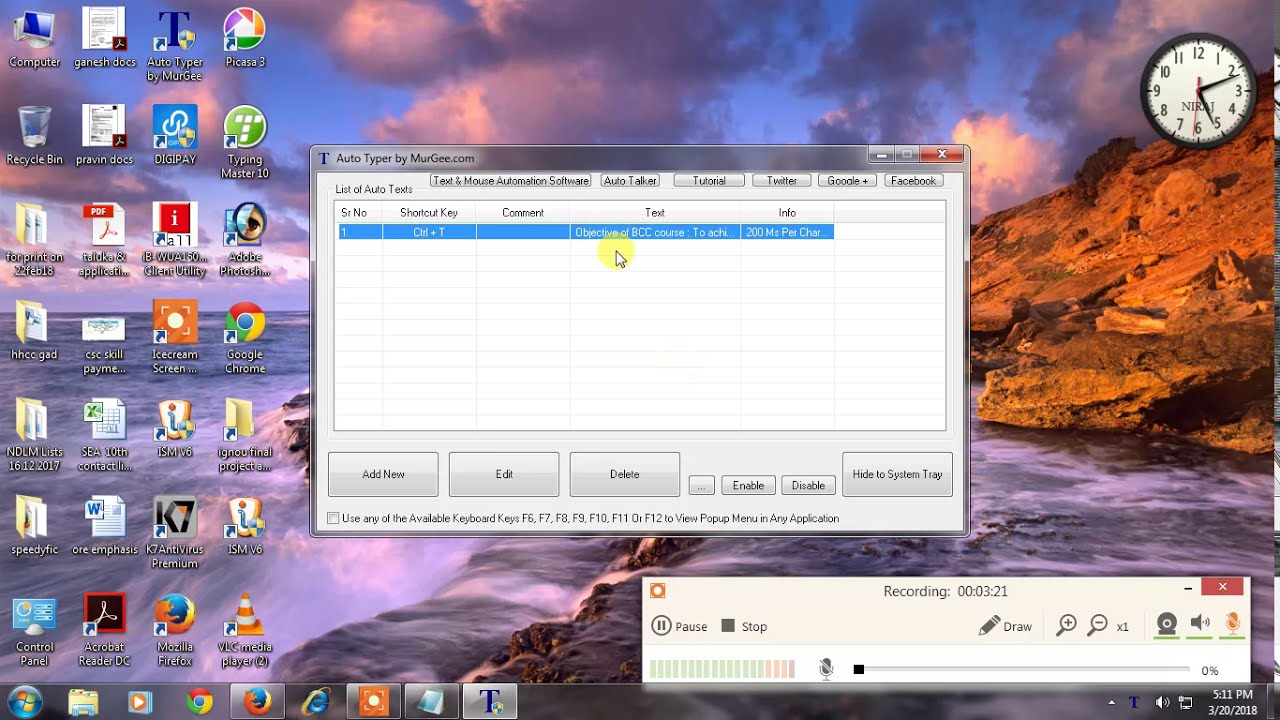Select Control Panel desktop icon

(35, 630)
